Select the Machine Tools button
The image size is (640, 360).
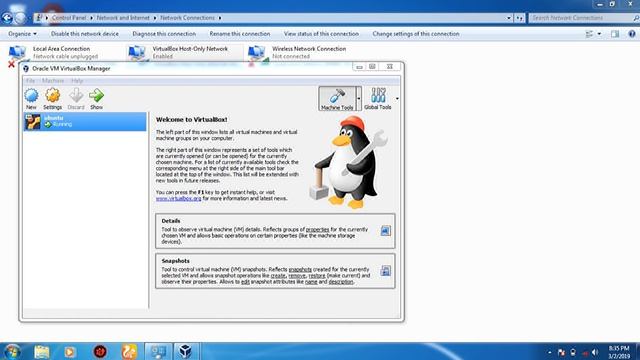337,98
